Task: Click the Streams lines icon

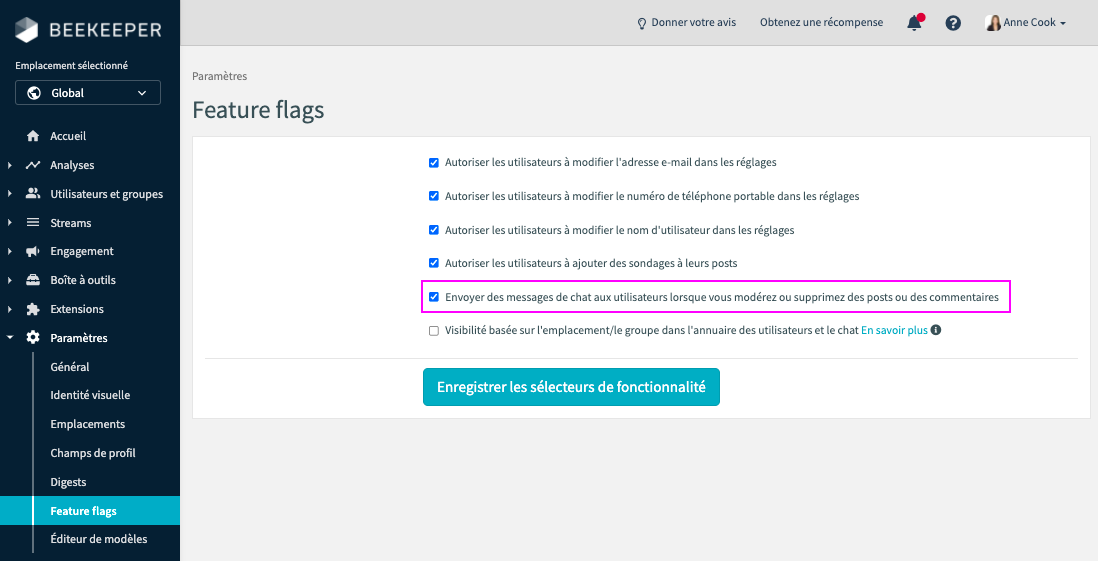Action: pyautogui.click(x=33, y=223)
